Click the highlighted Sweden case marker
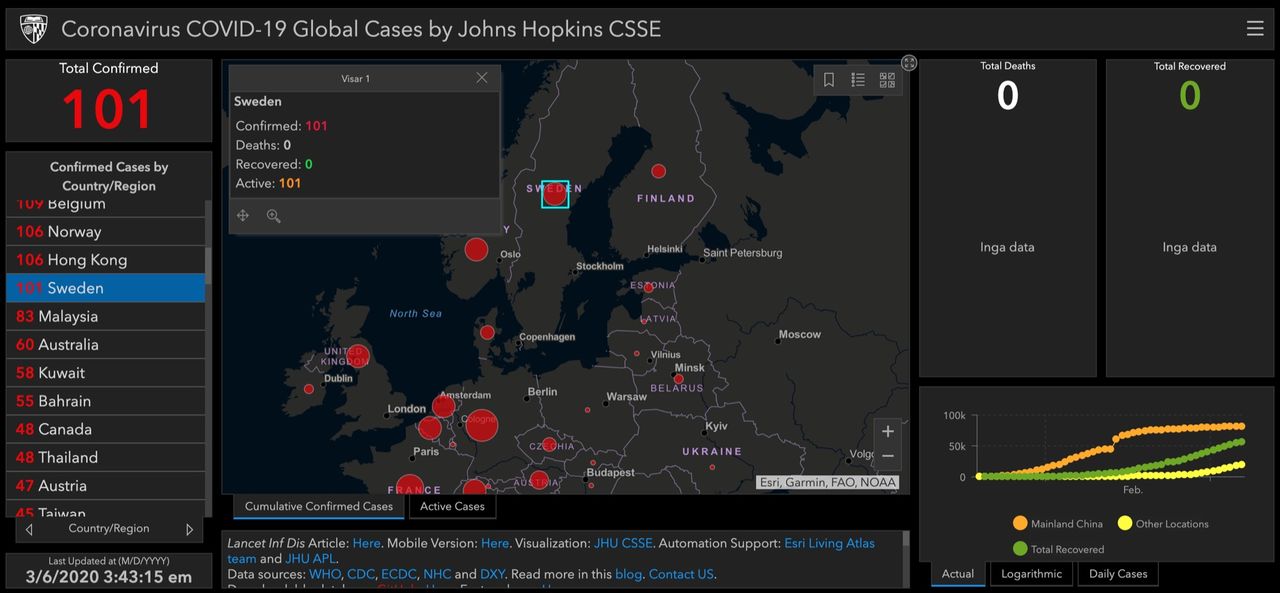The image size is (1280, 593). [555, 194]
